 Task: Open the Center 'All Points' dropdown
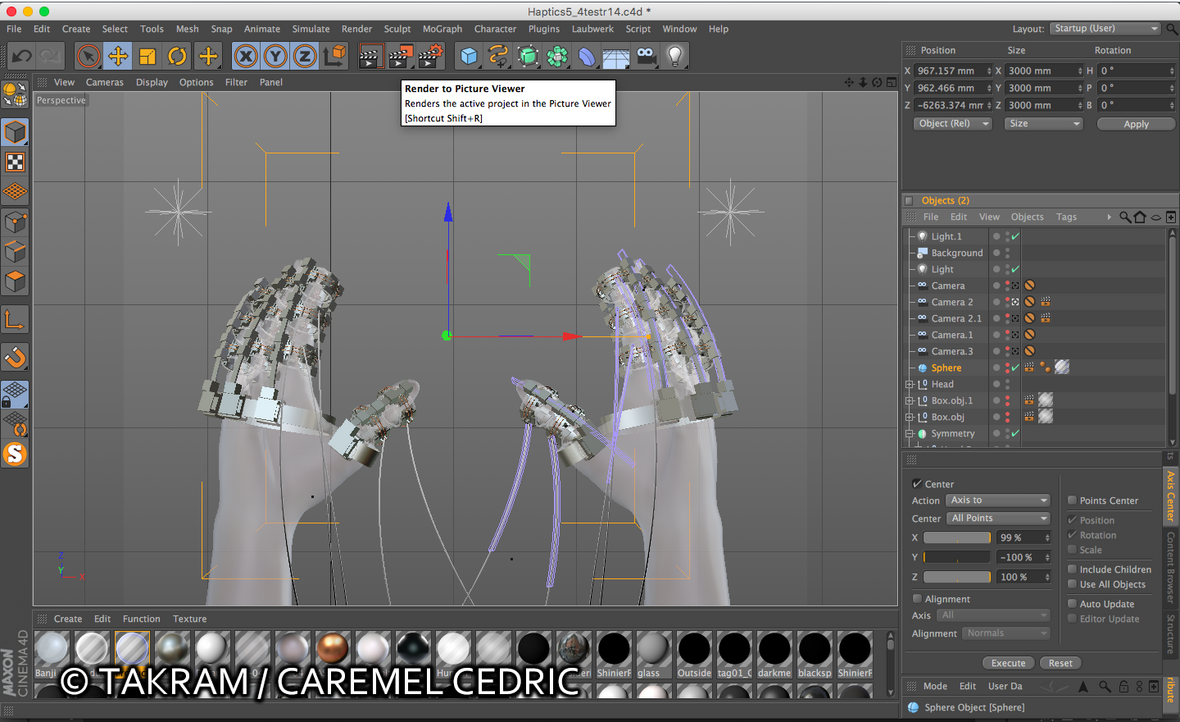(997, 518)
